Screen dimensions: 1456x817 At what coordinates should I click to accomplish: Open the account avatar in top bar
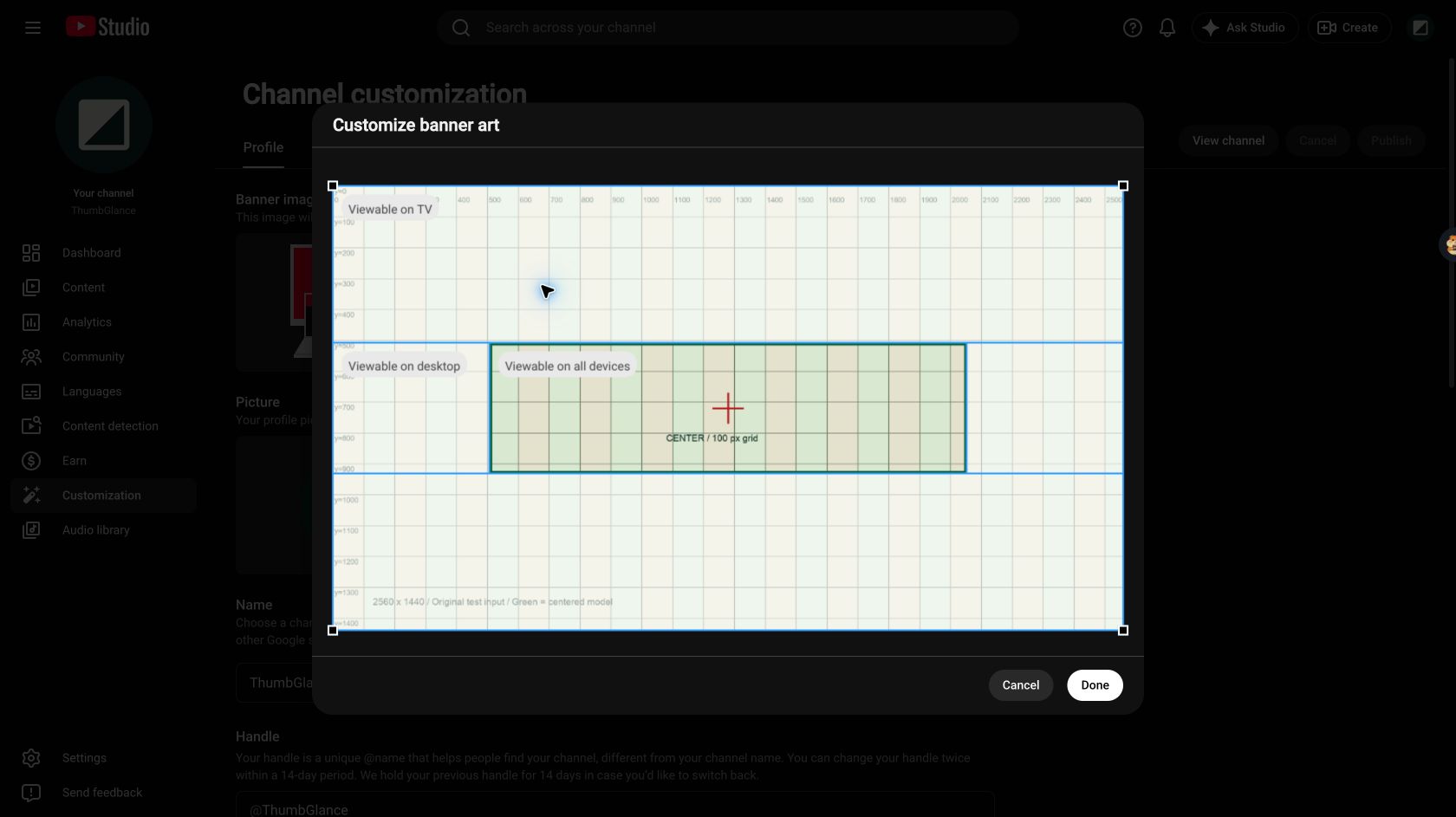click(1420, 28)
